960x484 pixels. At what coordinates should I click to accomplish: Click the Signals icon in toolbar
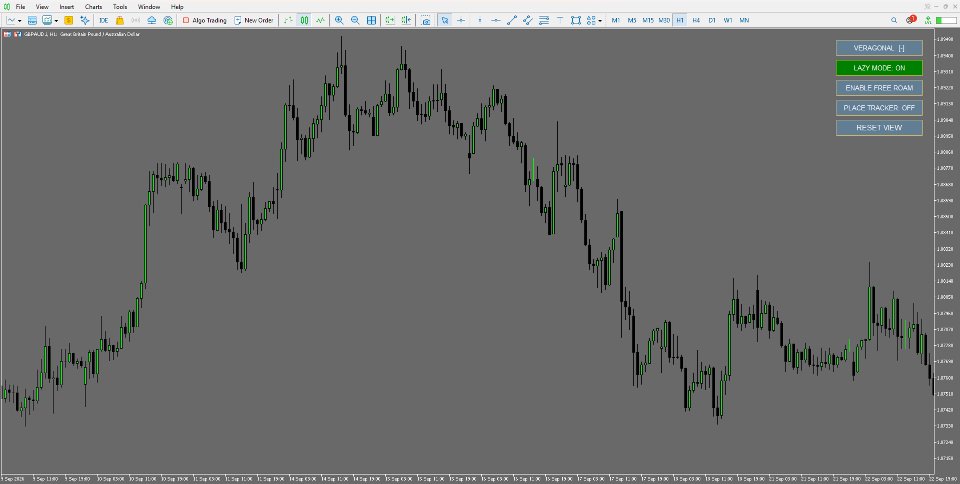[x=135, y=20]
